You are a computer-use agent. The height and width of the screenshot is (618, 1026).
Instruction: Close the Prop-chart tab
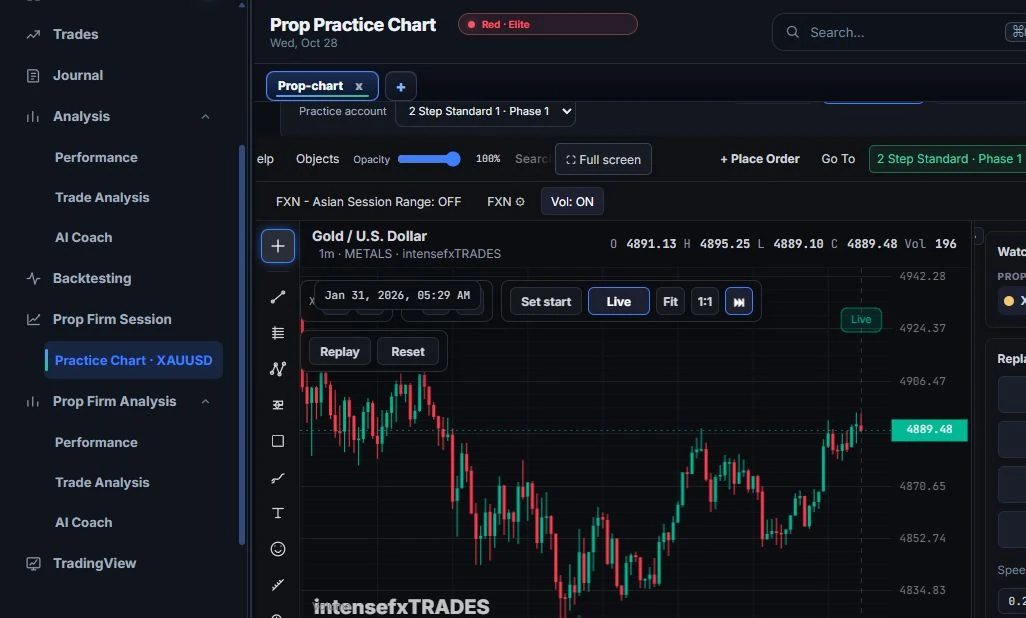coord(359,86)
